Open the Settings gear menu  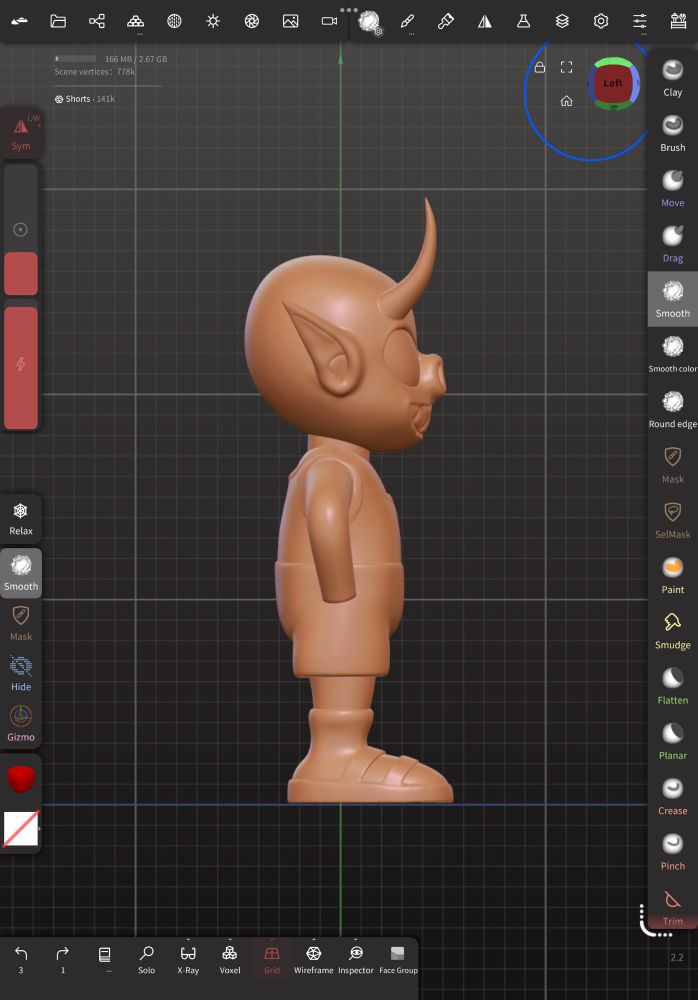point(601,21)
